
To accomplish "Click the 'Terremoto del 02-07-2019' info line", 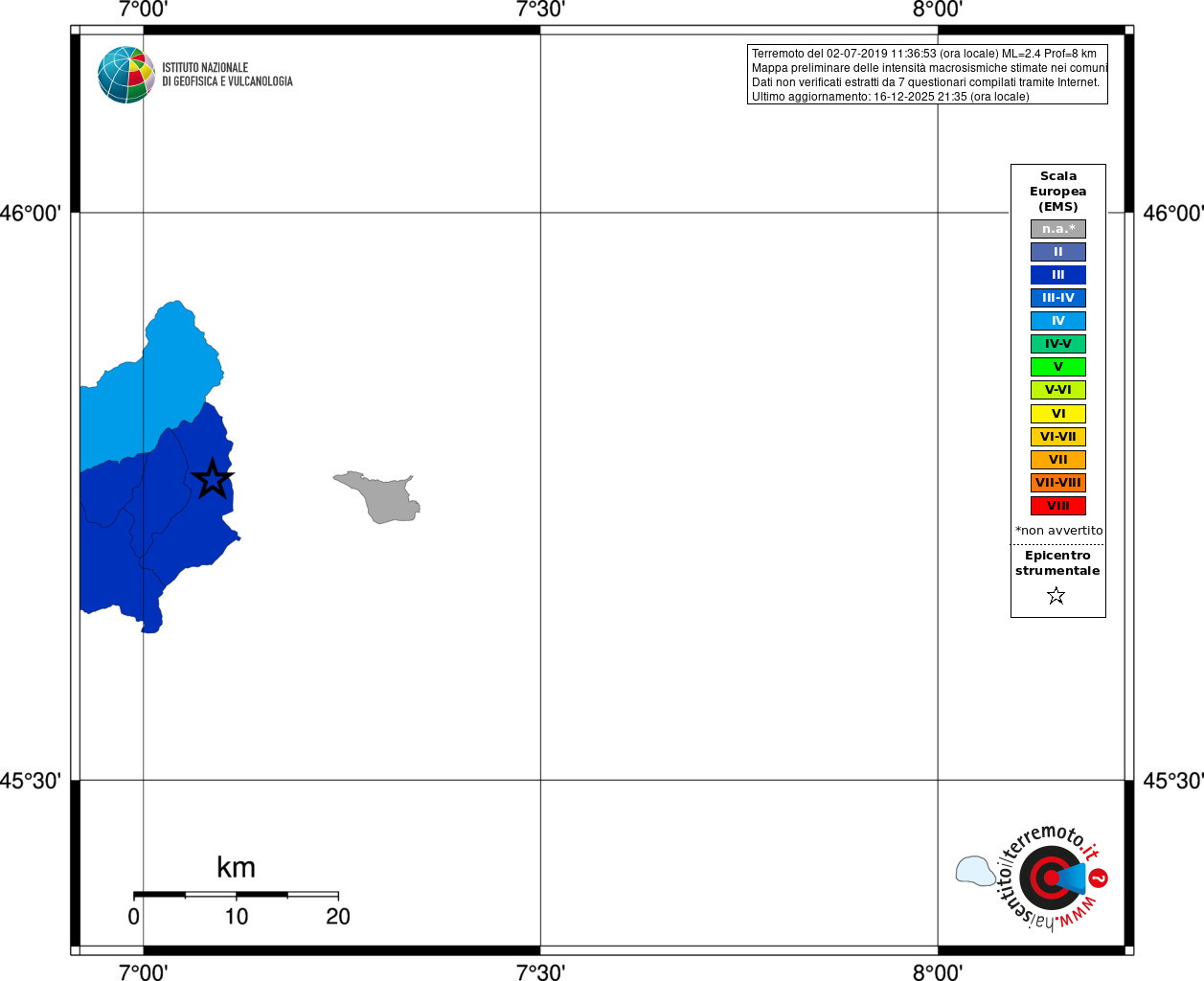I will click(x=924, y=54).
